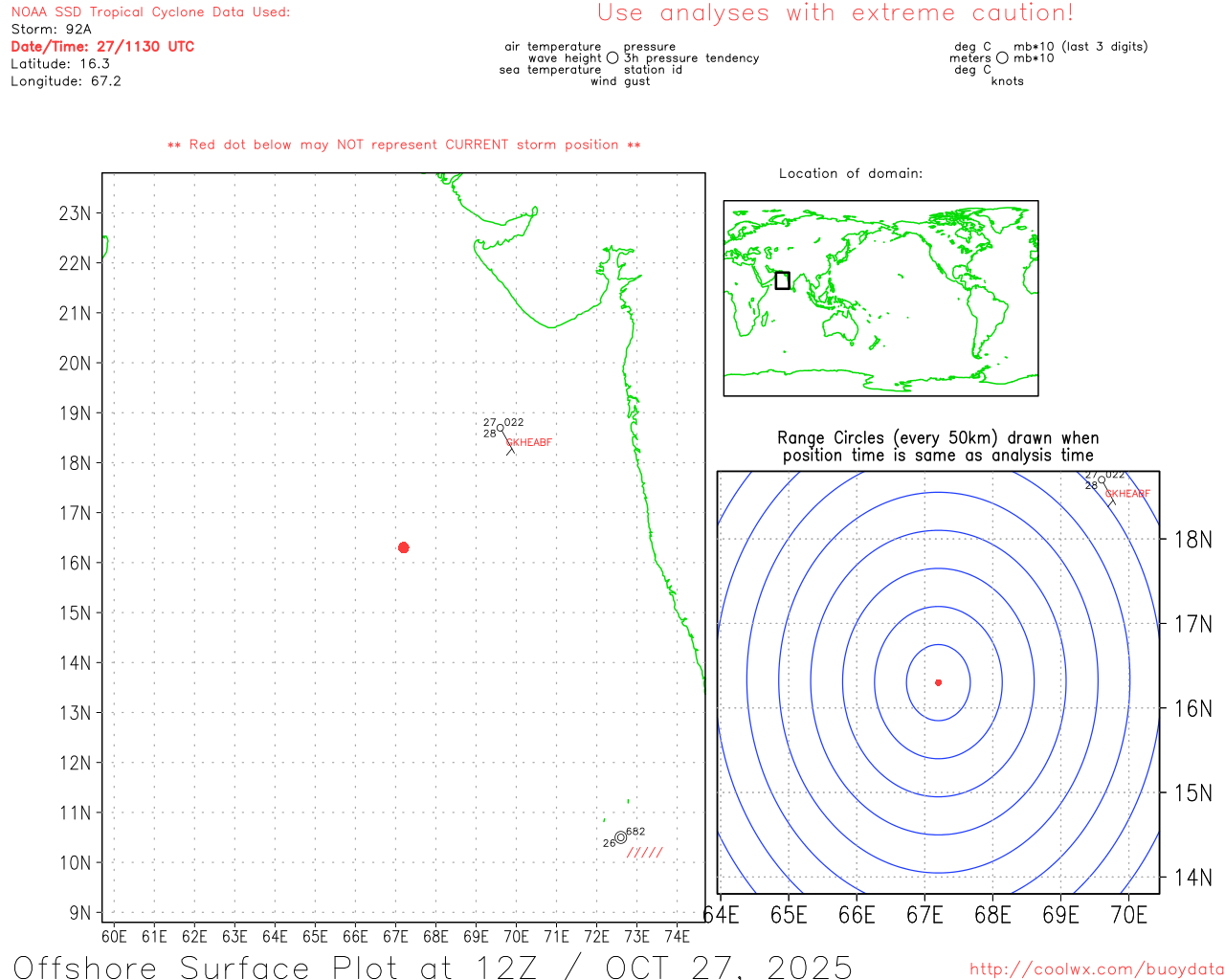Image resolution: width=1225 pixels, height=980 pixels.
Task: Click 'Use analyses with extreme caution!' warning
Action: [835, 13]
